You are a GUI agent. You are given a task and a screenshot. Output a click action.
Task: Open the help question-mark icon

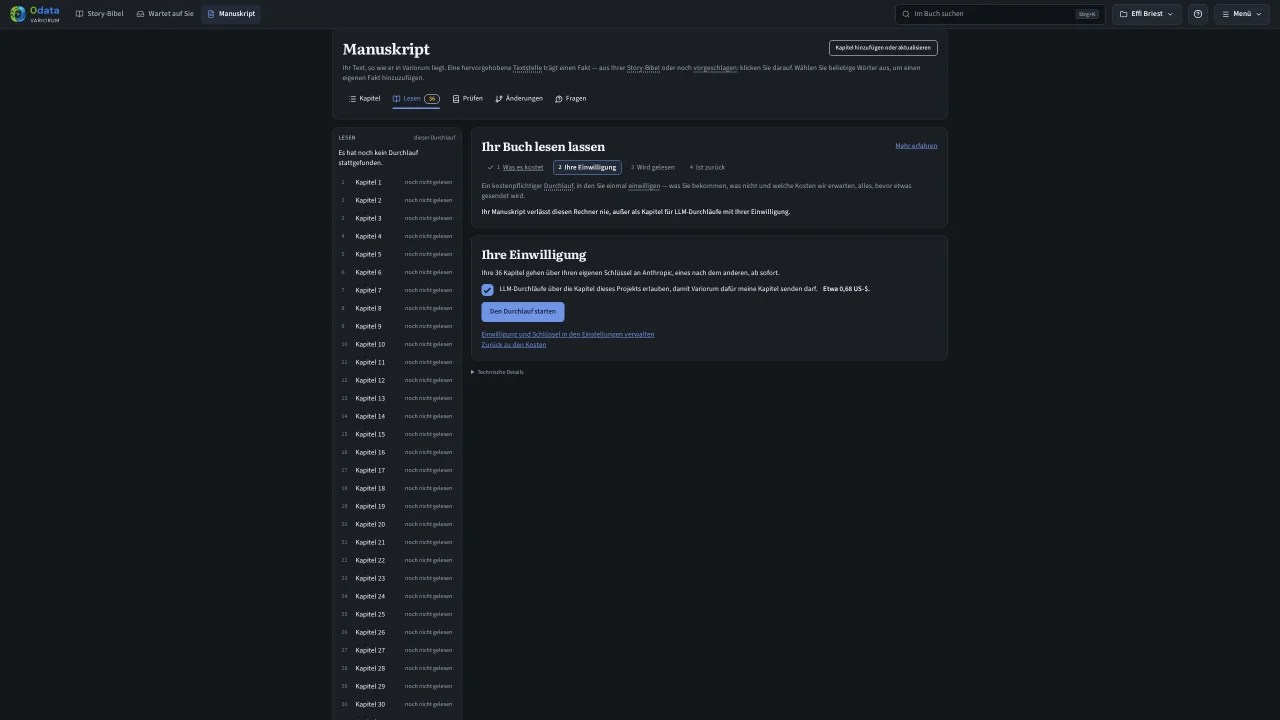tap(1198, 14)
